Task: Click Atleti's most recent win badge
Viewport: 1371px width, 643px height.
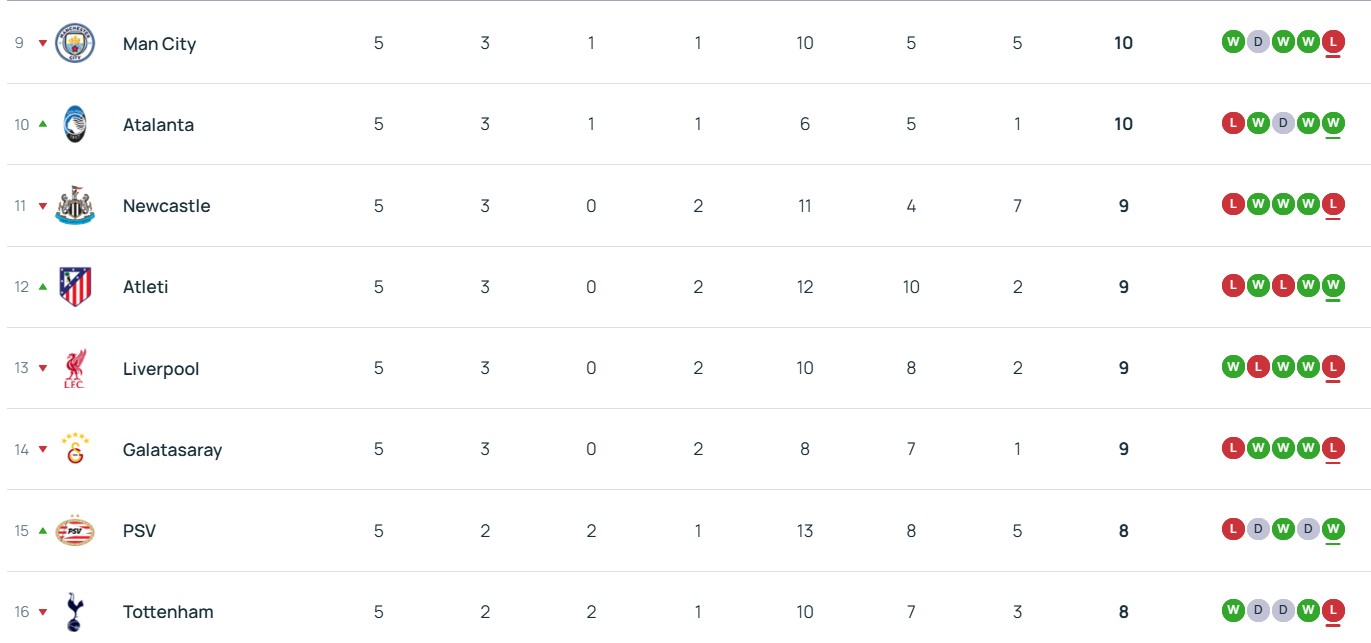Action: click(x=1332, y=285)
